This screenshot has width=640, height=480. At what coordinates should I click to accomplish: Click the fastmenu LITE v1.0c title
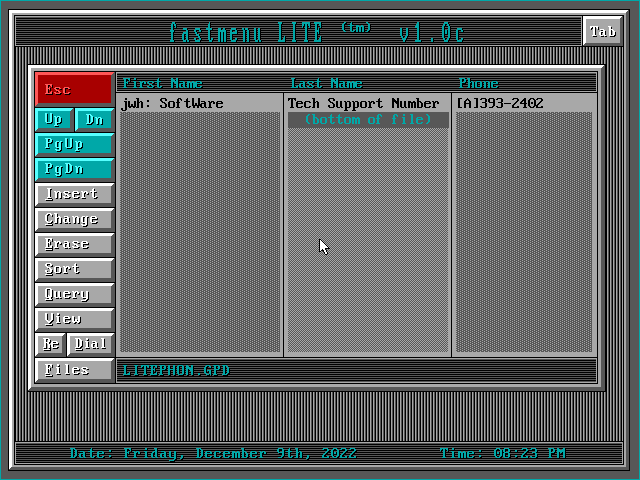(x=317, y=33)
